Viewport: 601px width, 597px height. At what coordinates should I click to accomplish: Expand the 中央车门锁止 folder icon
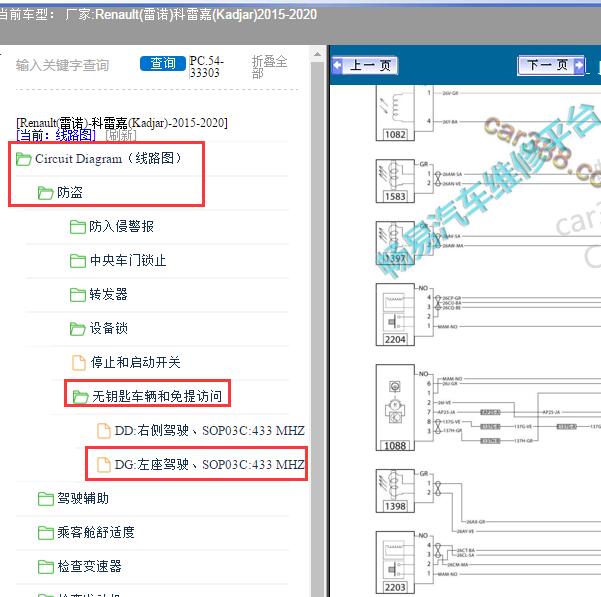[x=78, y=261]
